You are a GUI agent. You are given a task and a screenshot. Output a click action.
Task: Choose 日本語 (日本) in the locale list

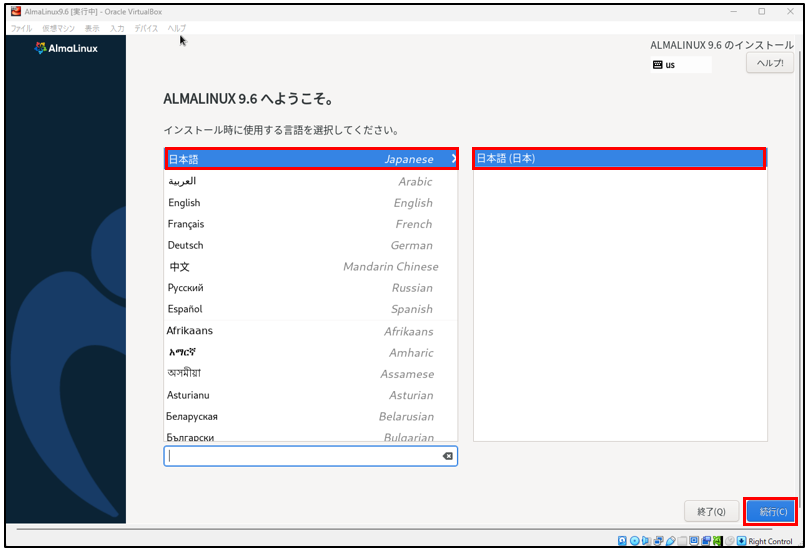point(619,159)
